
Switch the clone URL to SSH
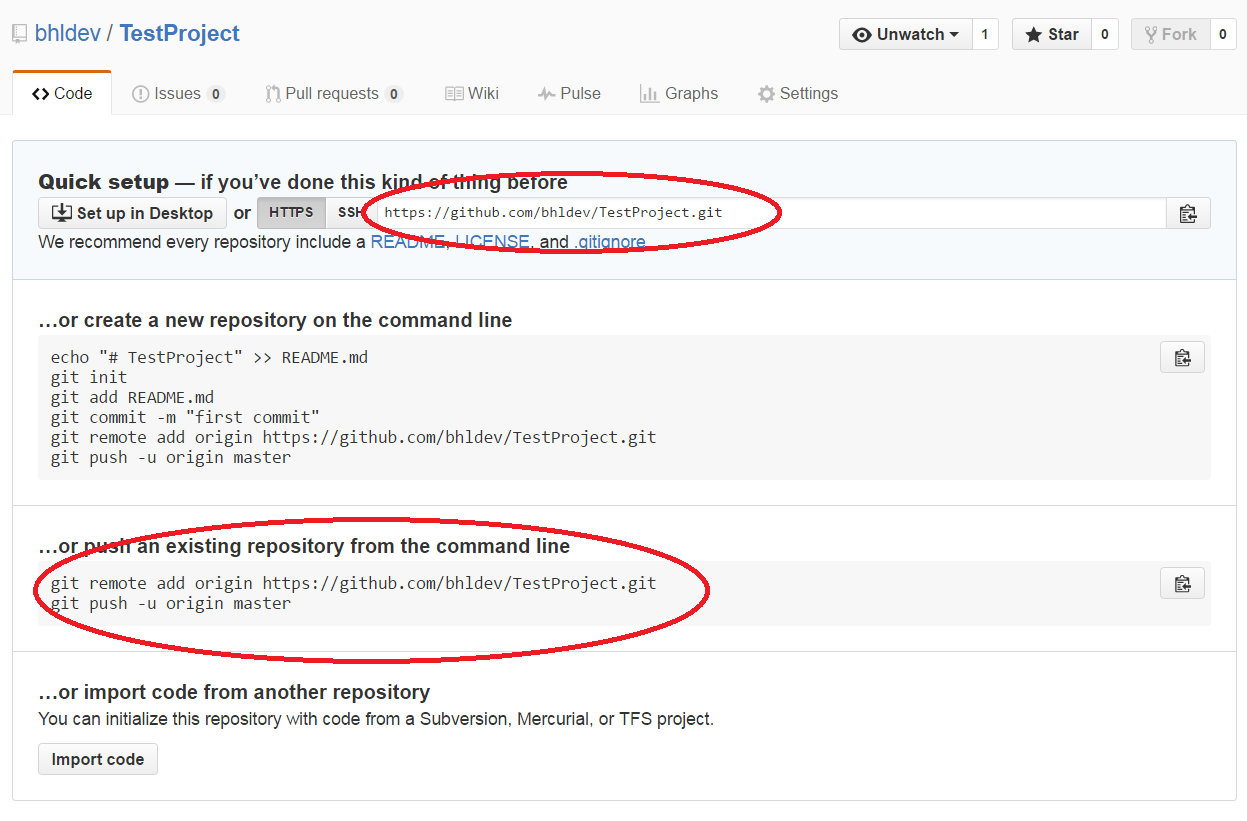pyautogui.click(x=352, y=212)
